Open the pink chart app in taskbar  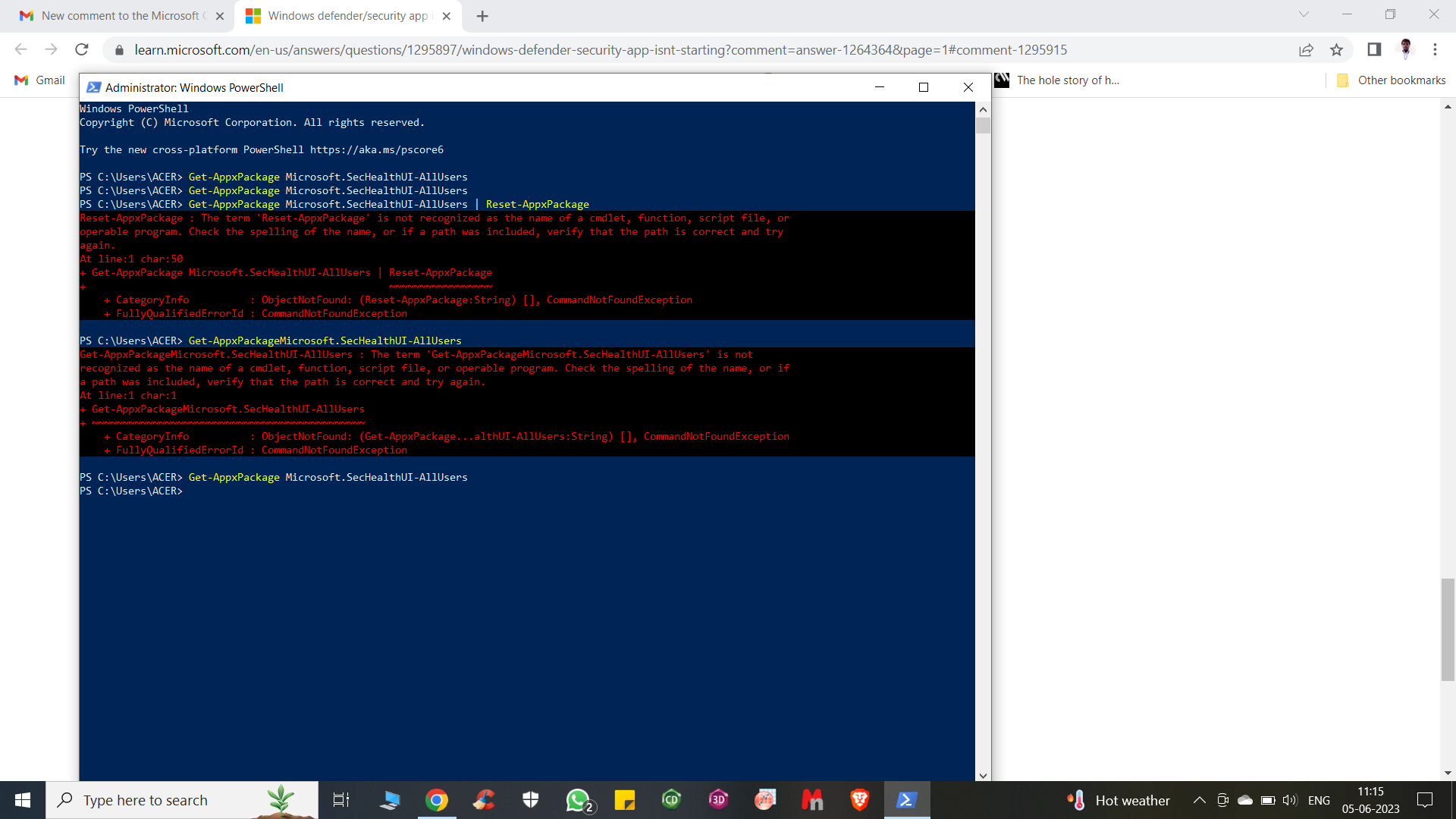coord(766,800)
